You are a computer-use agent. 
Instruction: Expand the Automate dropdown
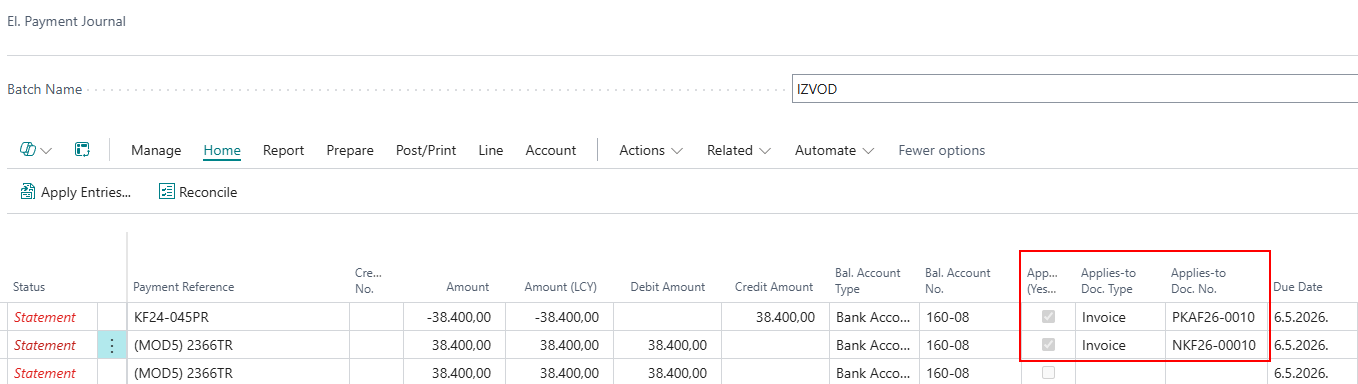coord(835,150)
